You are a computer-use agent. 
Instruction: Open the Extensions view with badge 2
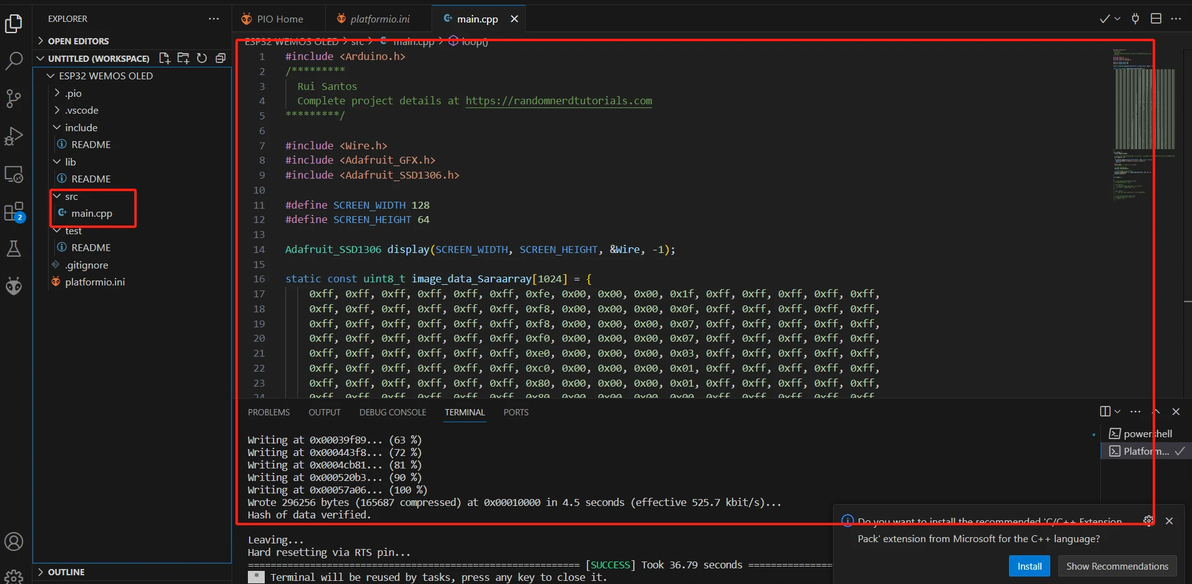14,211
